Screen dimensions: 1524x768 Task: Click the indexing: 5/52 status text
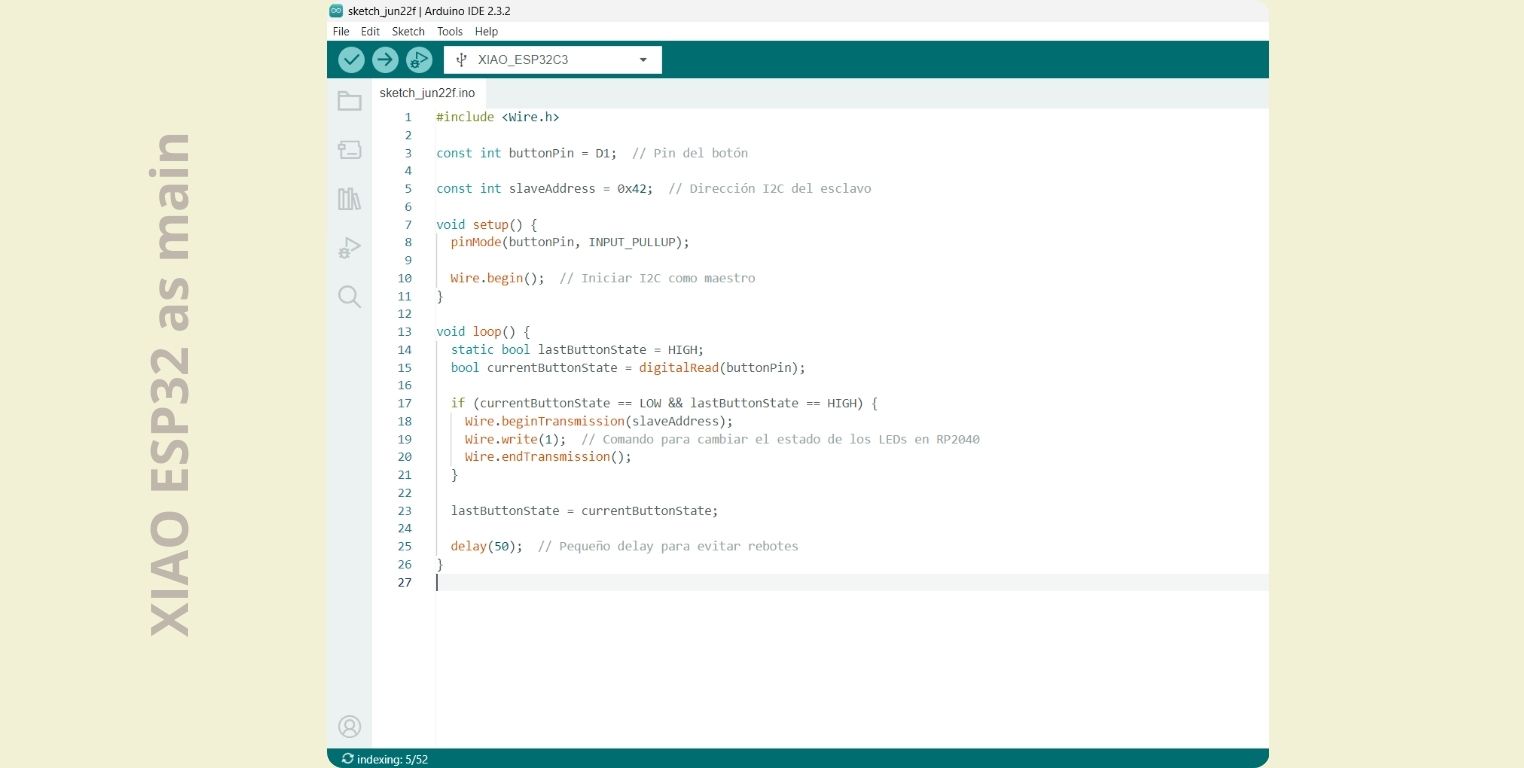(x=392, y=759)
